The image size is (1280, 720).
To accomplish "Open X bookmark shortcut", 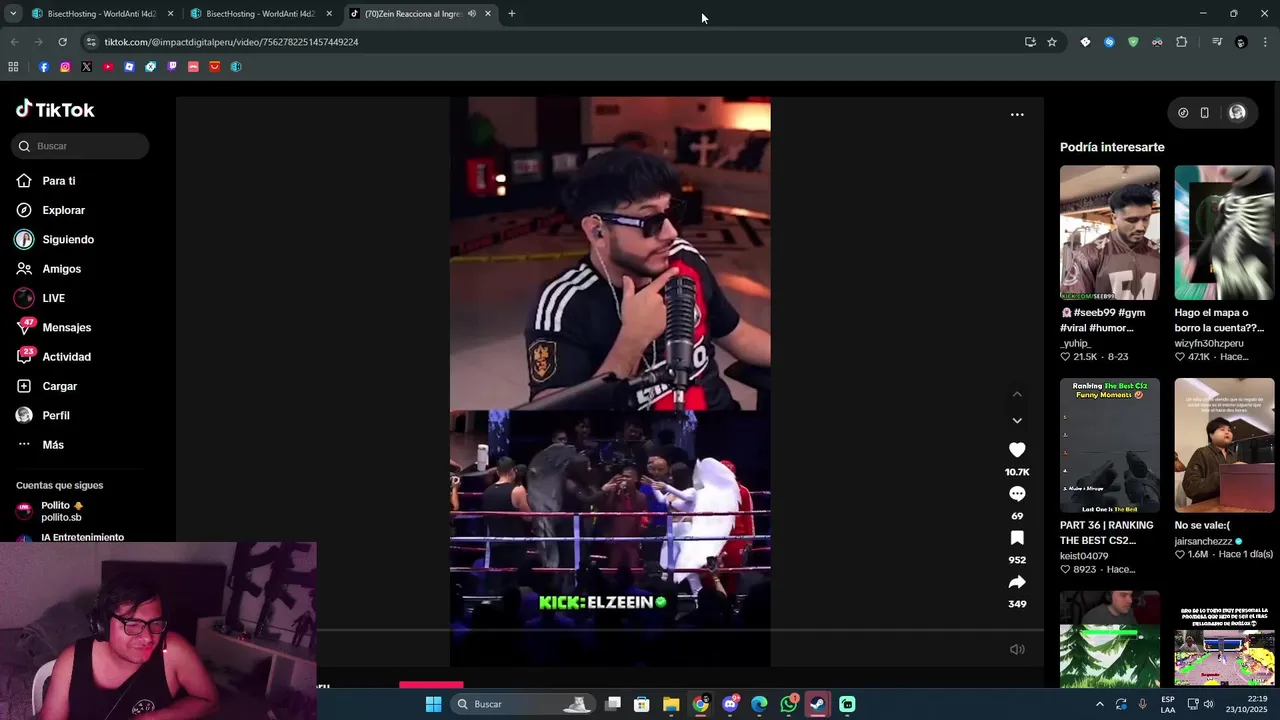I will pyautogui.click(x=87, y=67).
